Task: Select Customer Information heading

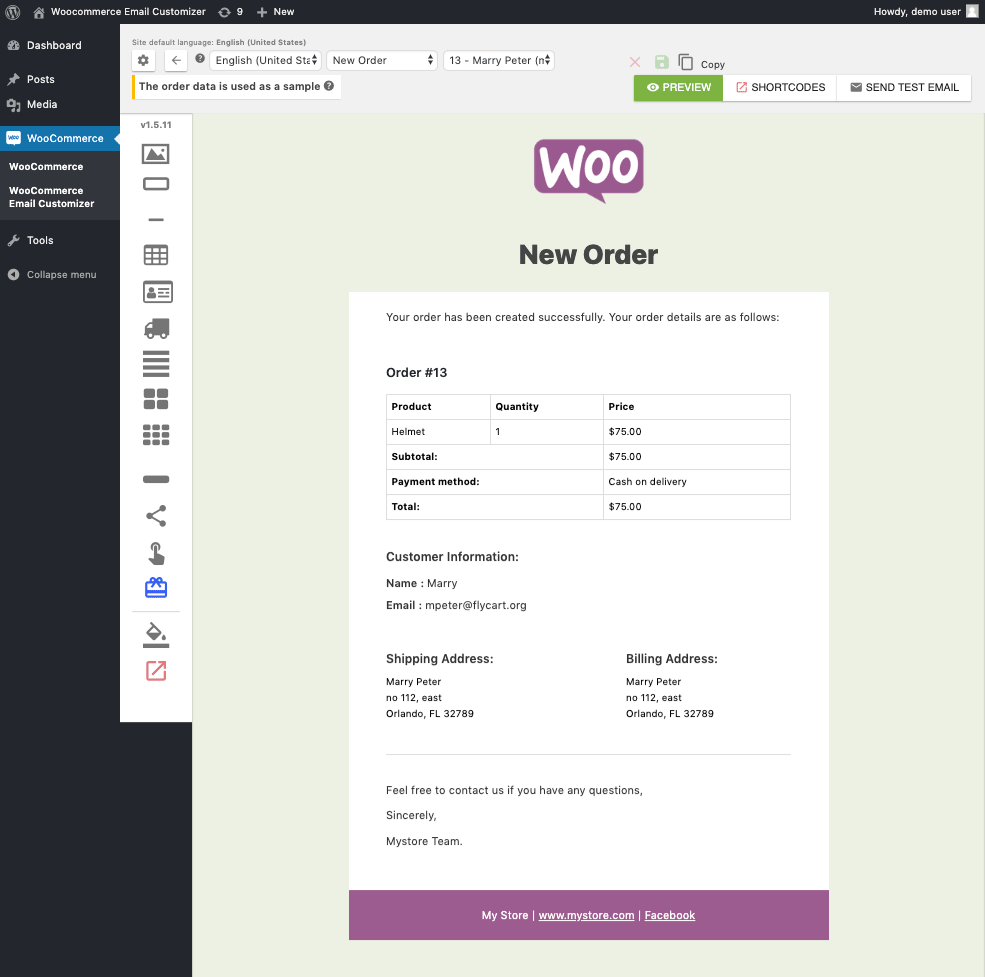Action: pyautogui.click(x=452, y=557)
